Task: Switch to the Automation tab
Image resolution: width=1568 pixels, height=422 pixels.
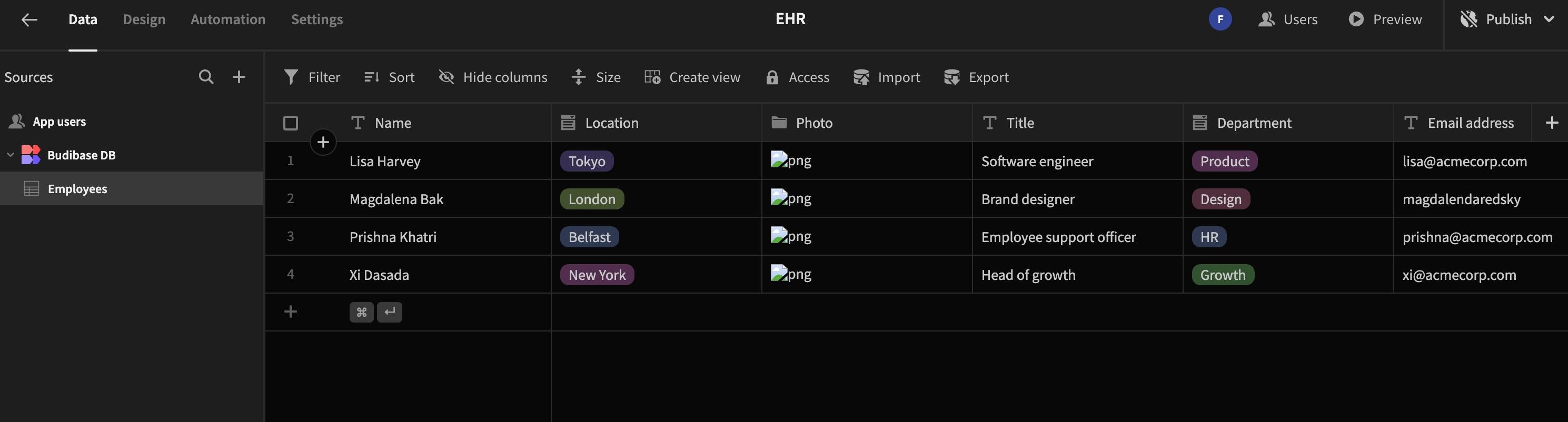Action: click(x=227, y=19)
